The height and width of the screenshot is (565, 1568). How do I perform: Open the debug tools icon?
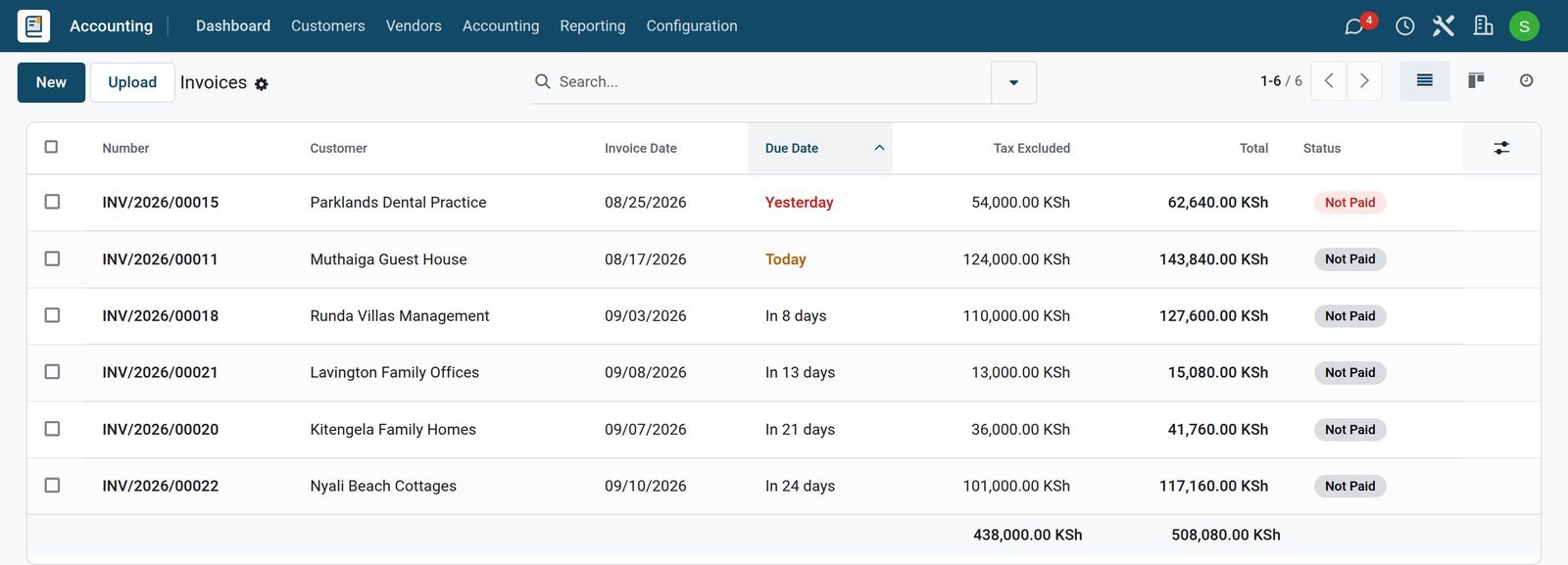pyautogui.click(x=1444, y=25)
